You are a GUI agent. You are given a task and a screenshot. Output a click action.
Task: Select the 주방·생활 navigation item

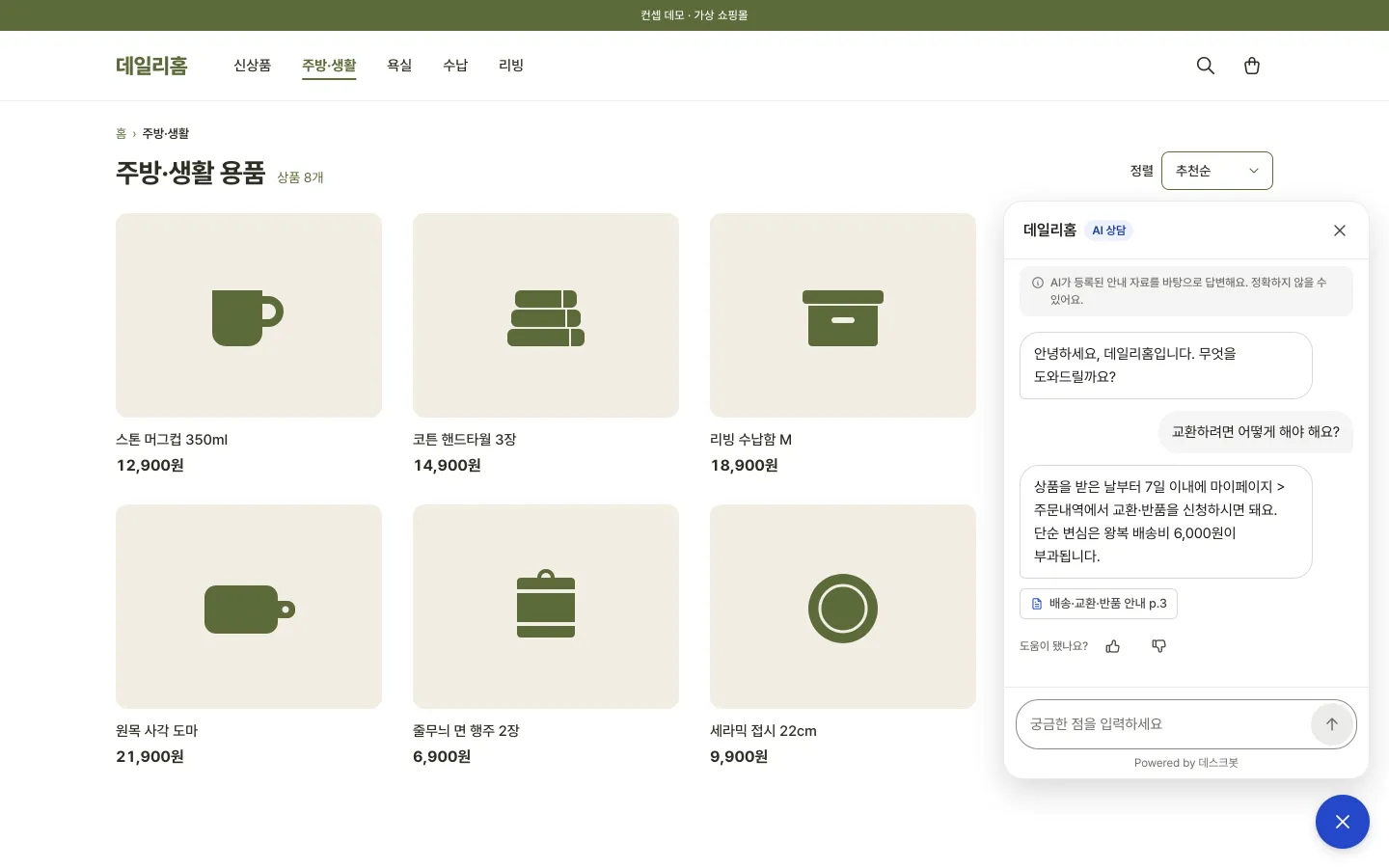[329, 66]
